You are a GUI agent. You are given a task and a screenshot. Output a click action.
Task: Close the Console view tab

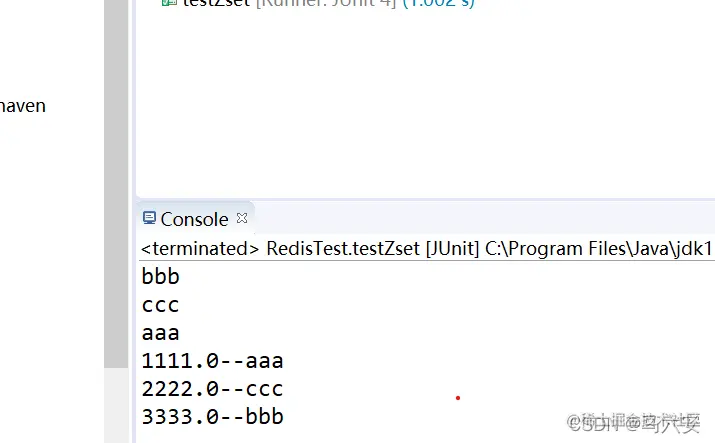(x=242, y=218)
